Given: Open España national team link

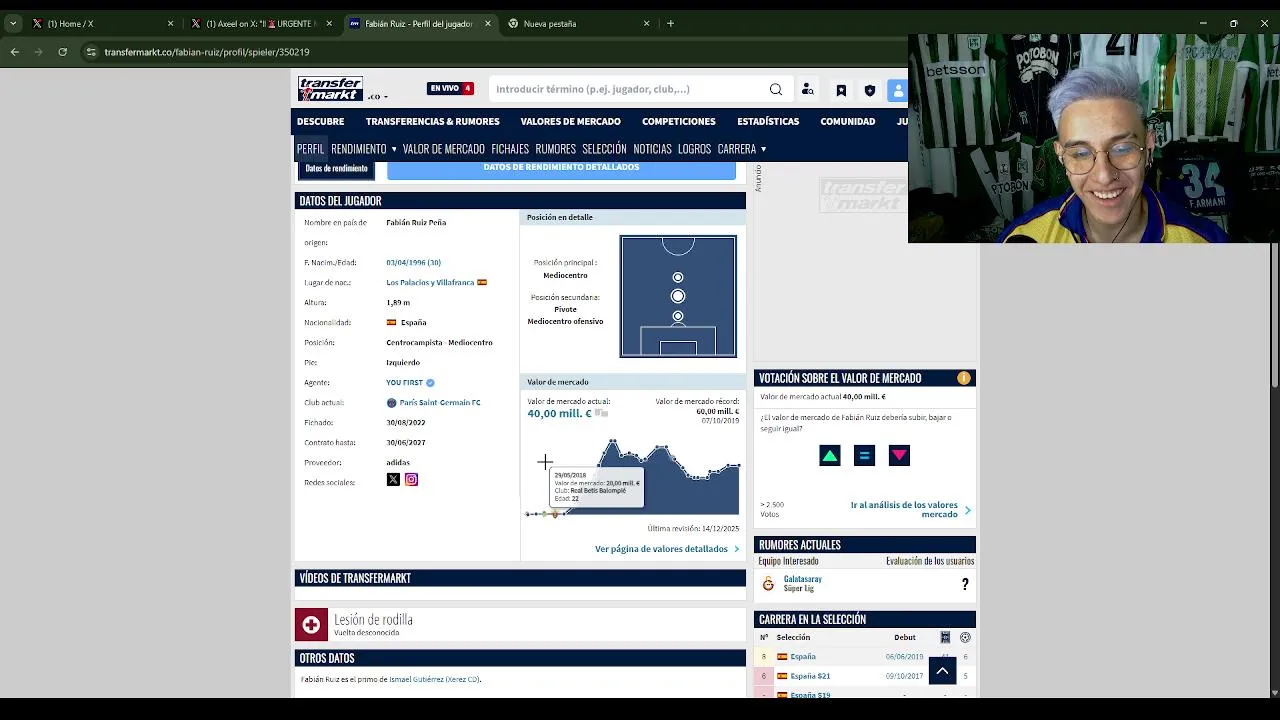Looking at the screenshot, I should click(803, 657).
